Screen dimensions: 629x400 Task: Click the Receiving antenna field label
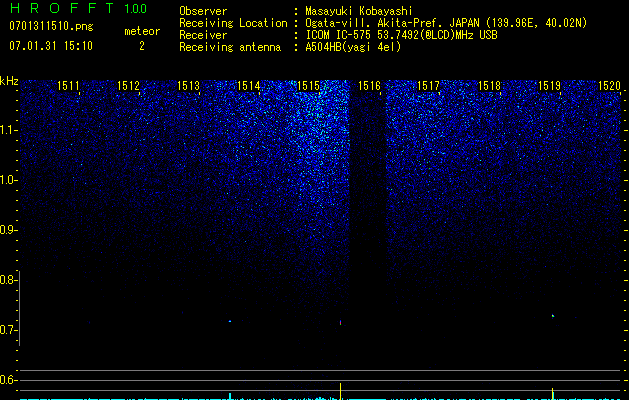pos(230,47)
